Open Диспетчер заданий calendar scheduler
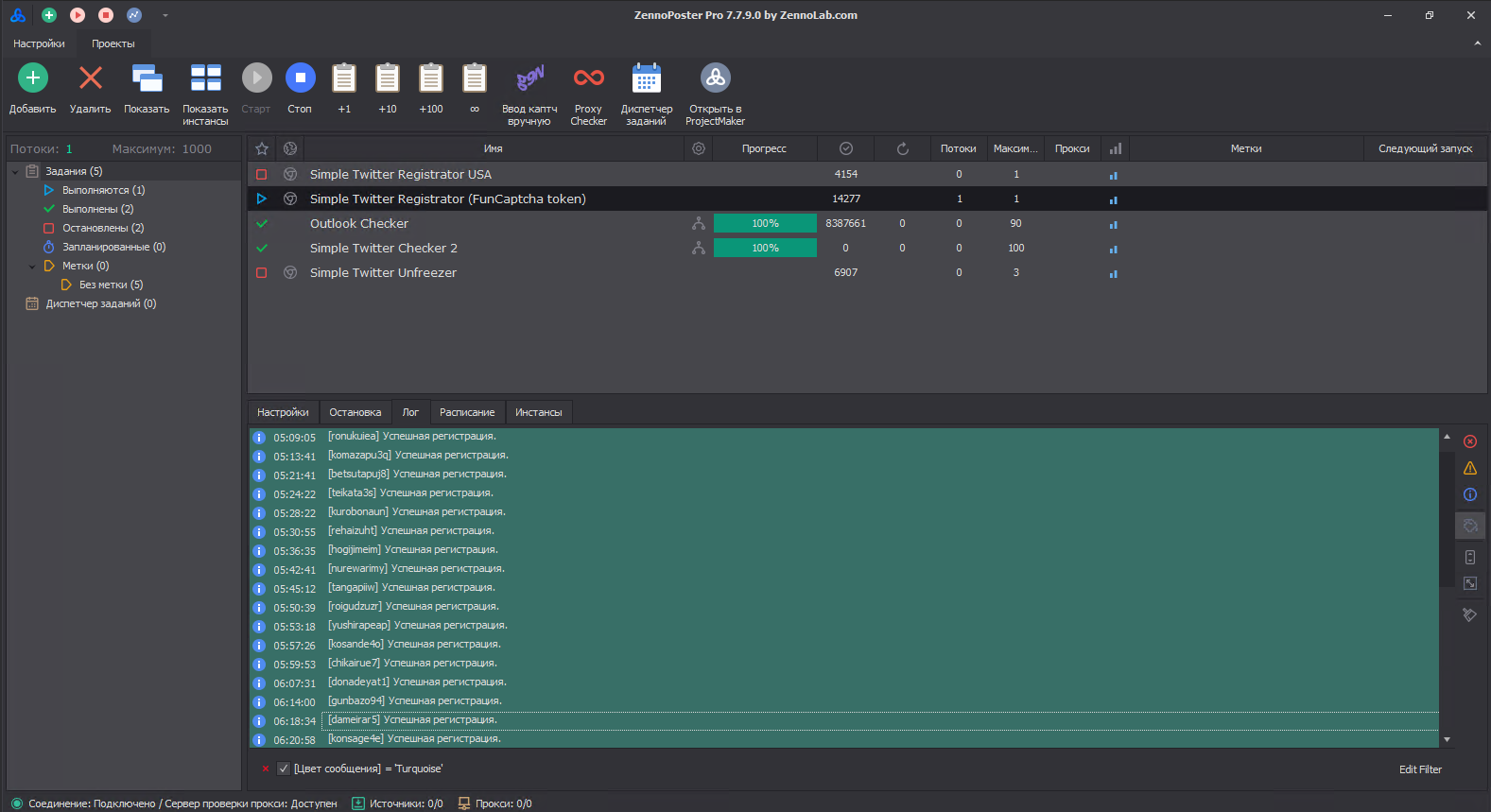This screenshot has height=812, width=1491. pyautogui.click(x=647, y=78)
